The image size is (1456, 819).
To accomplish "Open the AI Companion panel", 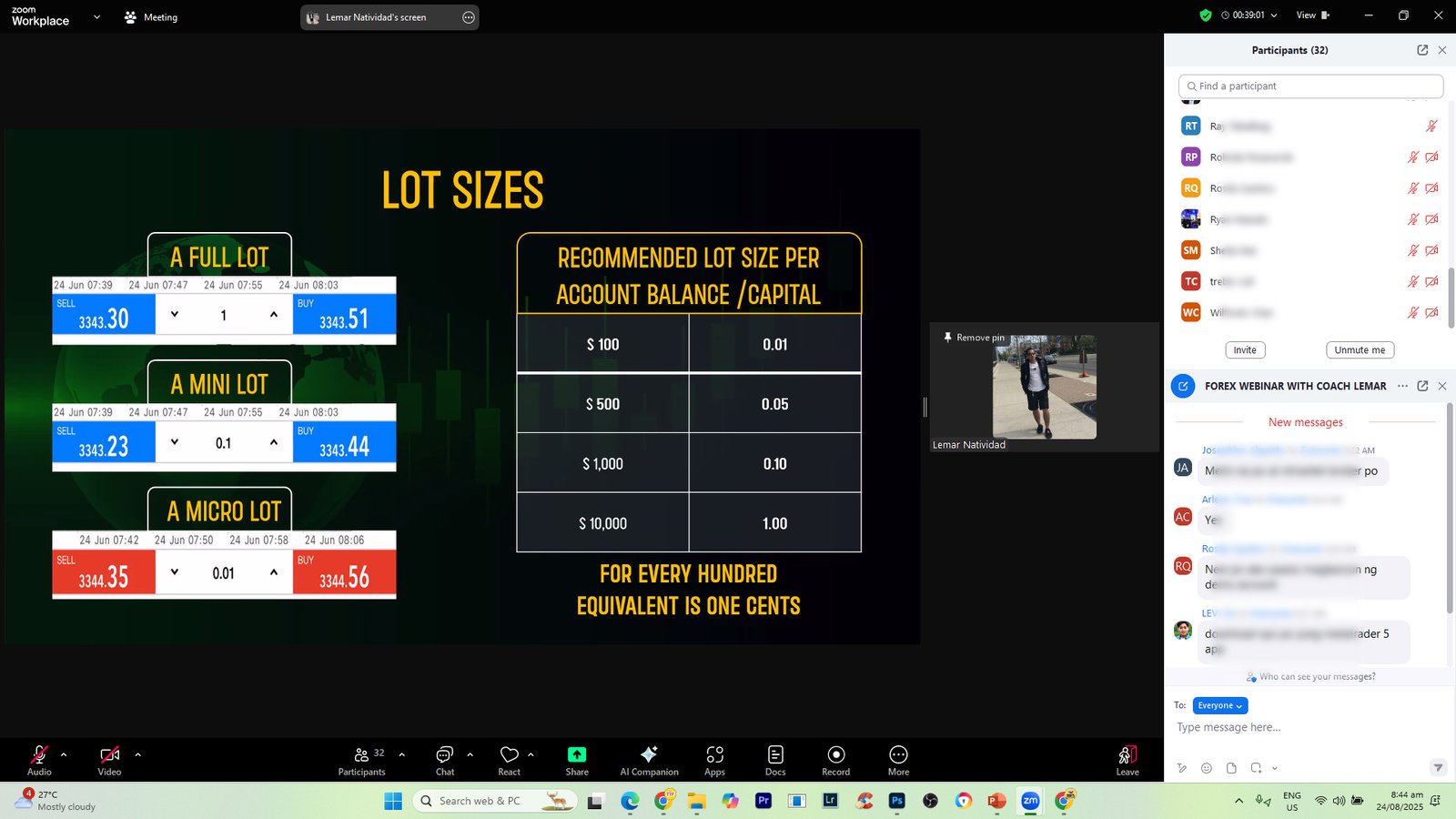I will 649,760.
